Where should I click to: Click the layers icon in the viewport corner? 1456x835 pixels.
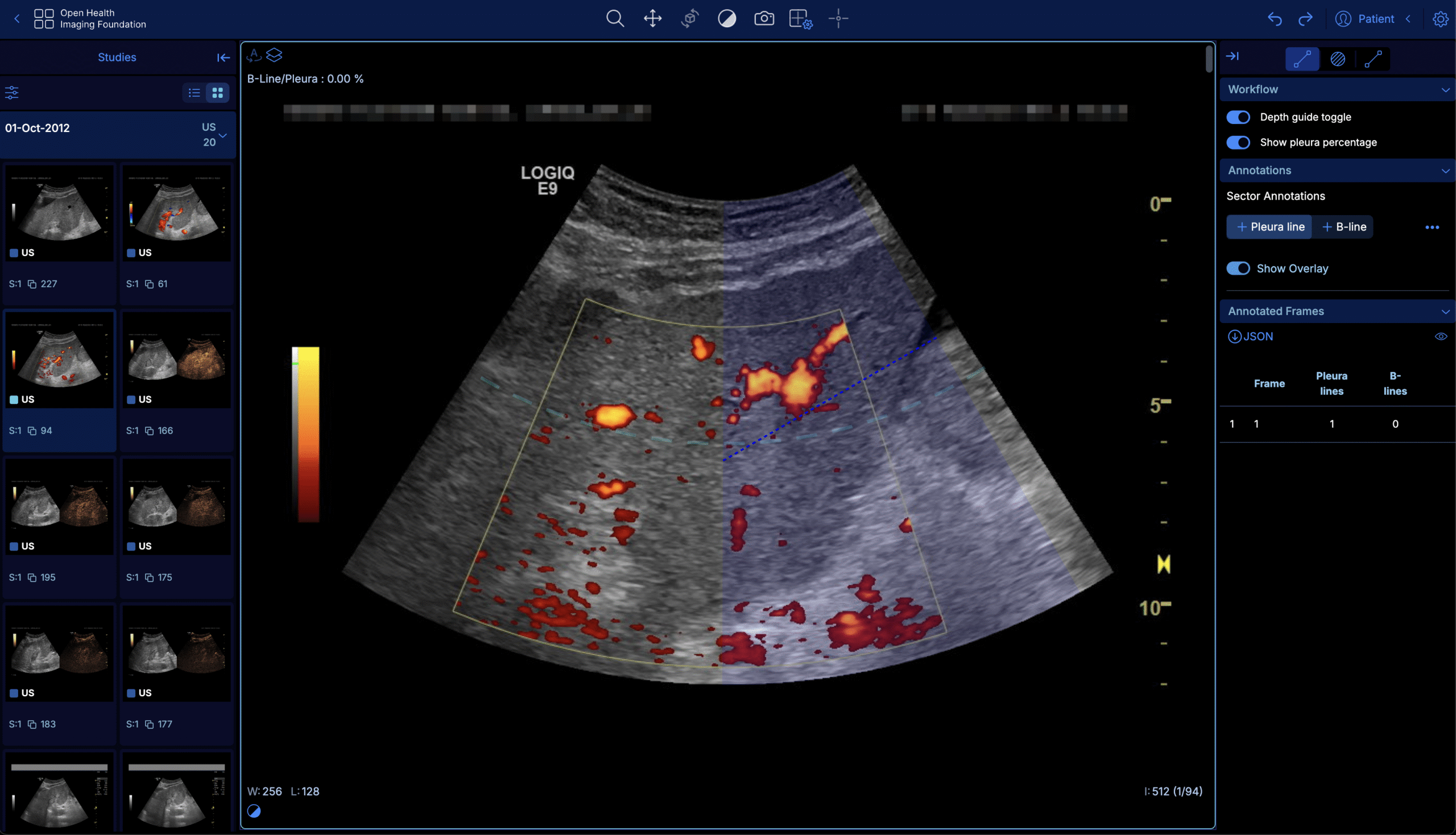point(276,55)
